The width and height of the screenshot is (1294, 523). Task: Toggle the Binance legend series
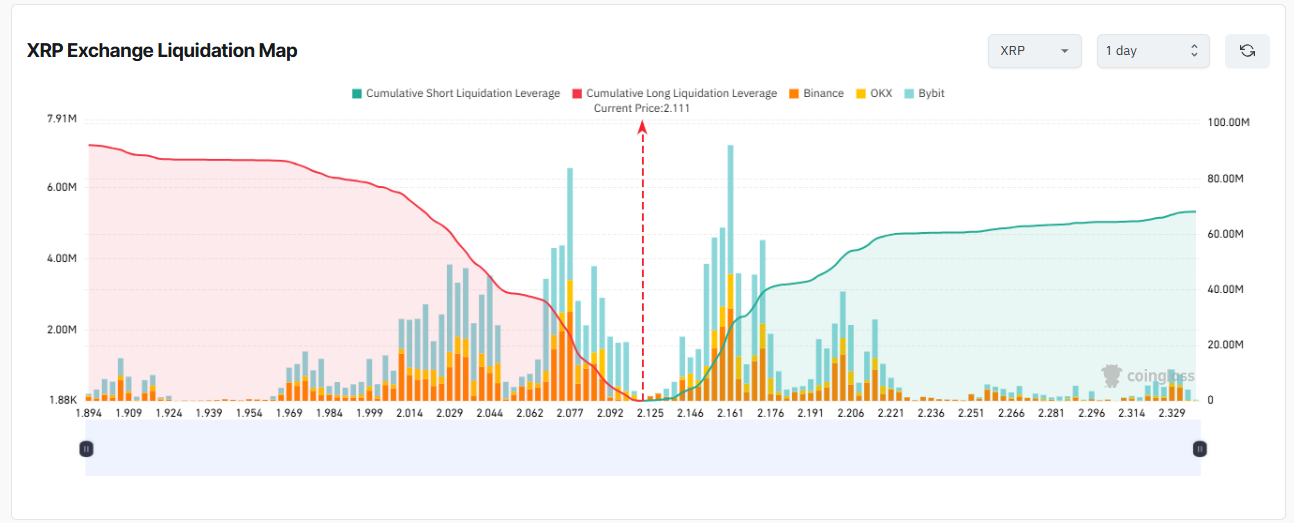[815, 93]
